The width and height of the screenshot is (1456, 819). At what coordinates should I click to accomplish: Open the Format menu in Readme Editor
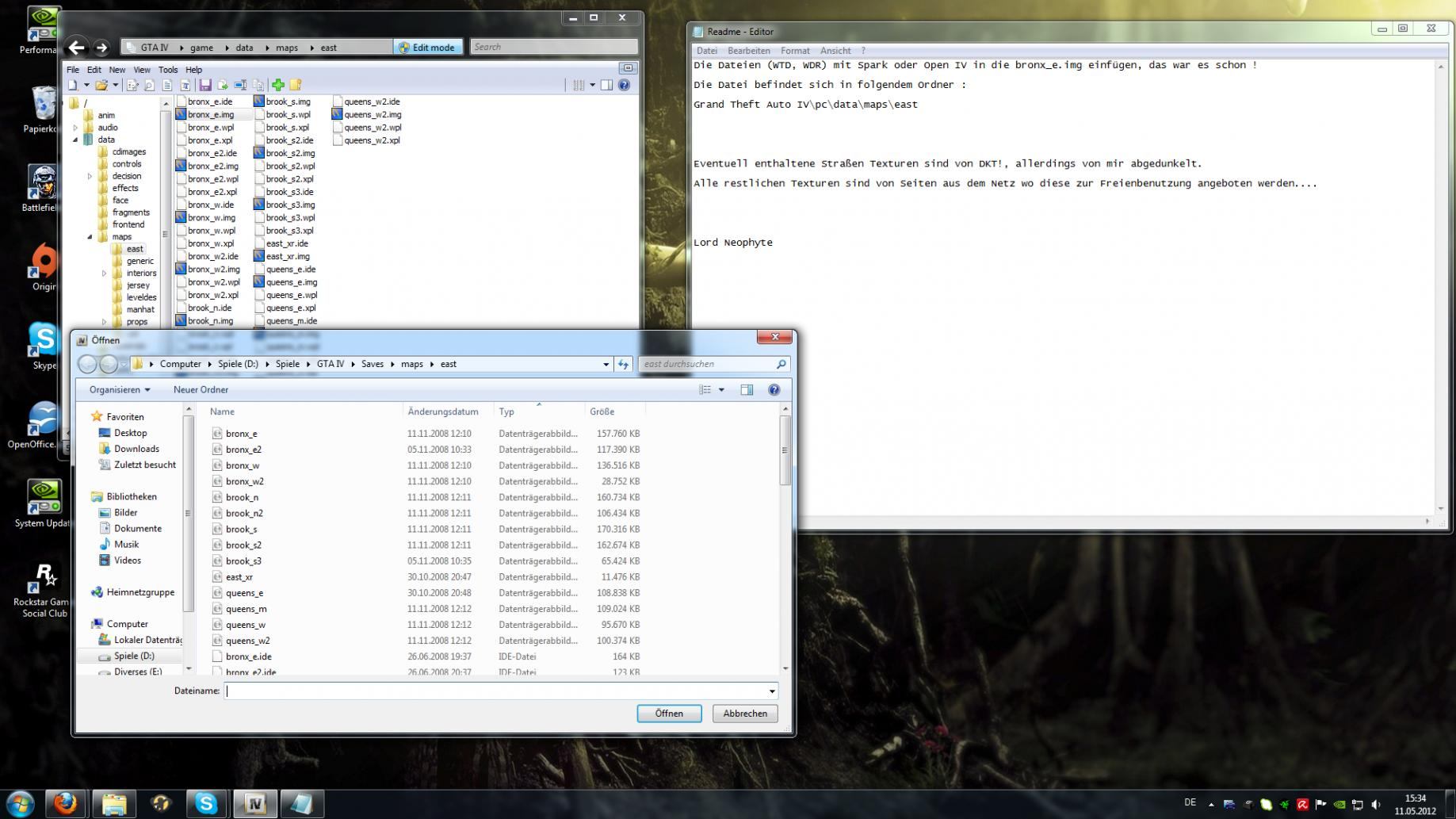(795, 51)
